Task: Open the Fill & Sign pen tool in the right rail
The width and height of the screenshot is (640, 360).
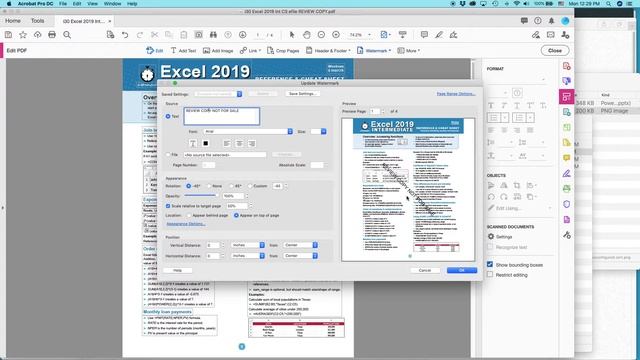Action: click(567, 173)
